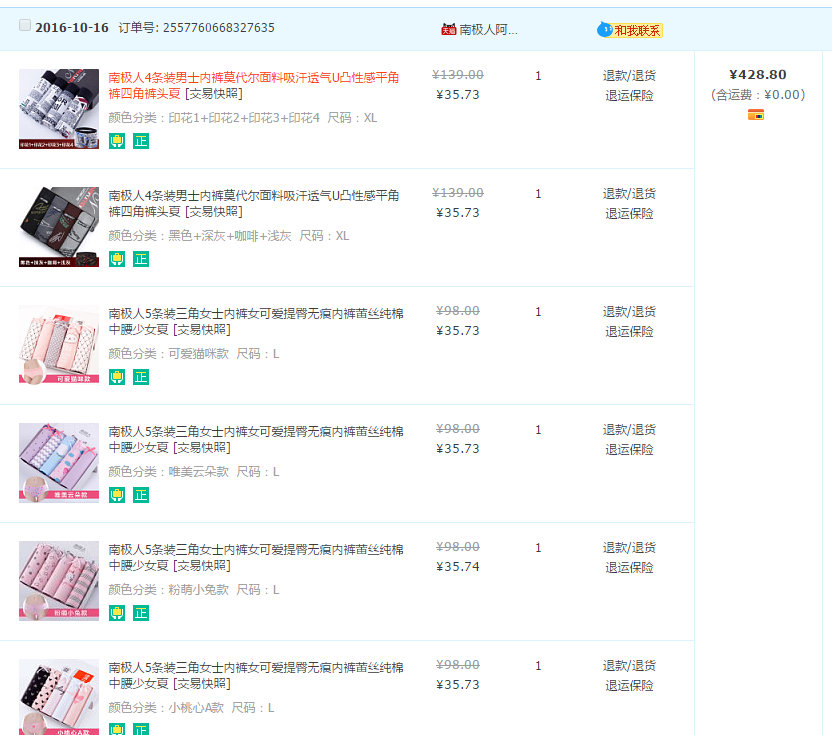Viewport: 832px width, 735px height.
Task: Request 退款/退货 for the 粉萌小兔款 item
Action: pos(629,548)
